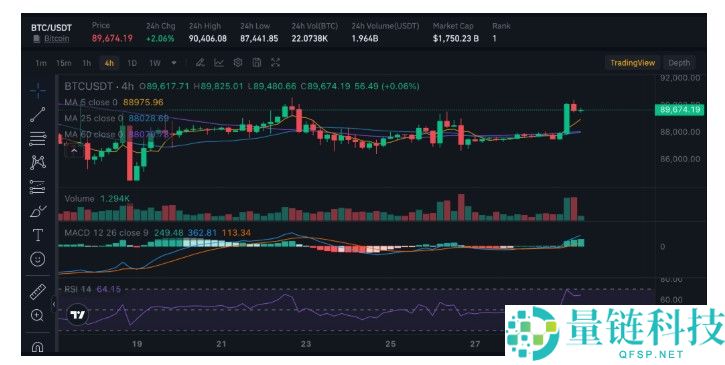The height and width of the screenshot is (365, 725).
Task: Select the ruler measure tool
Action: pos(38,292)
